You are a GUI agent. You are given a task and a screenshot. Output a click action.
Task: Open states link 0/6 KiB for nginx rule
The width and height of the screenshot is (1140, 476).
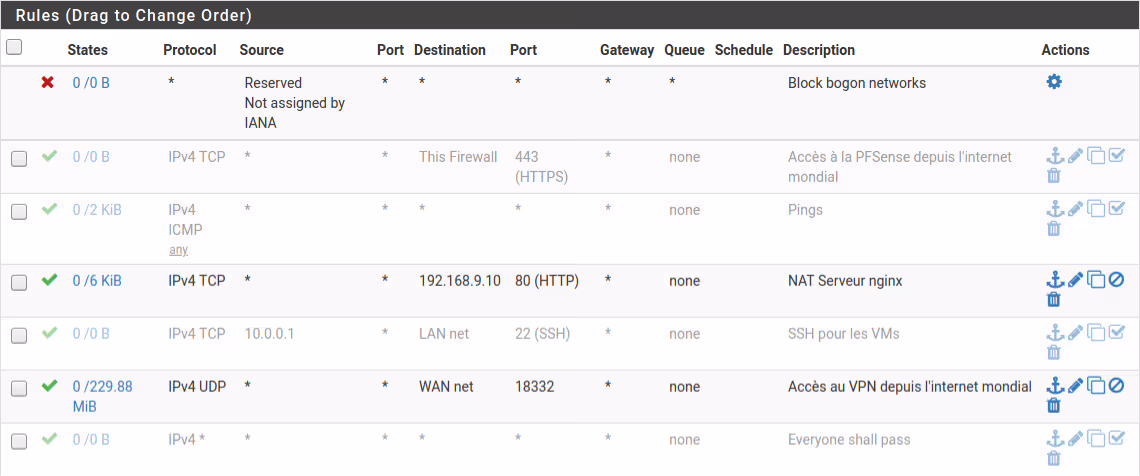coord(97,281)
